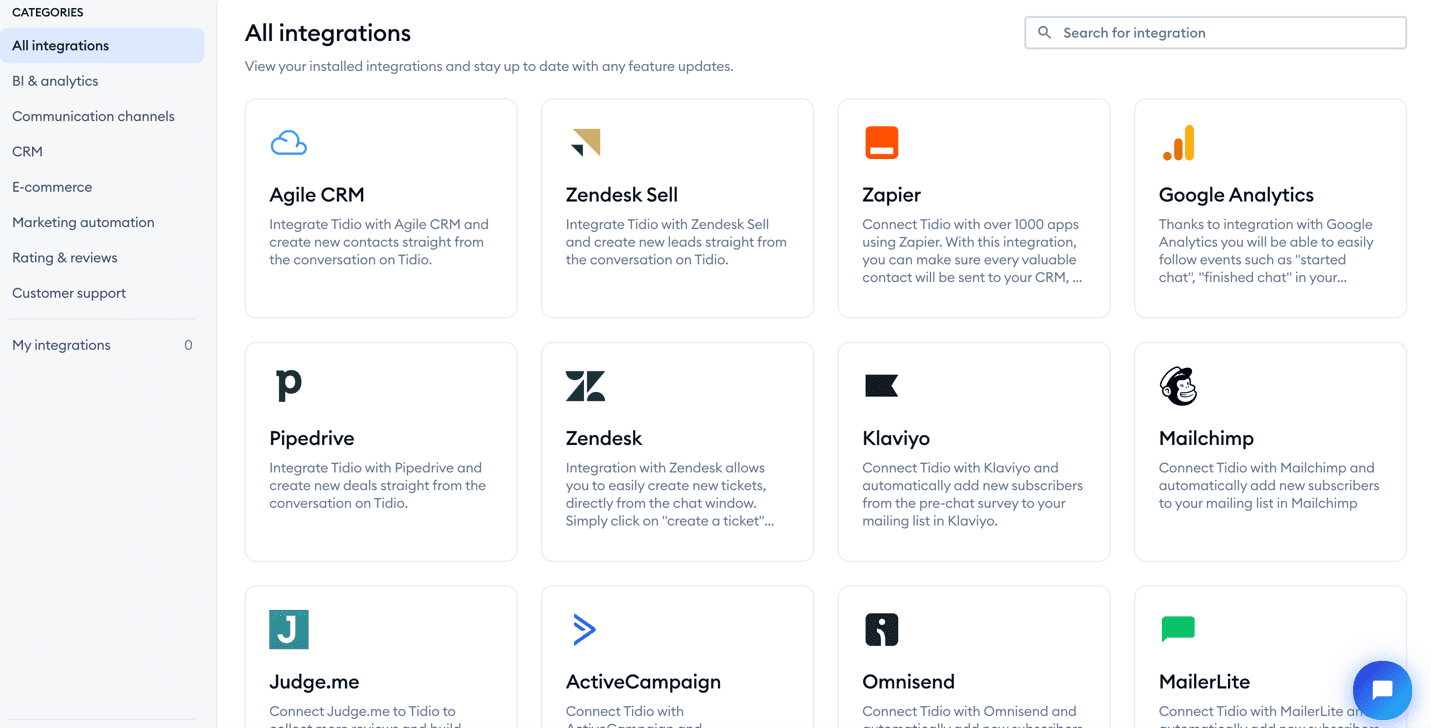Select the CRM category
Viewport: 1431px width, 728px height.
(27, 151)
